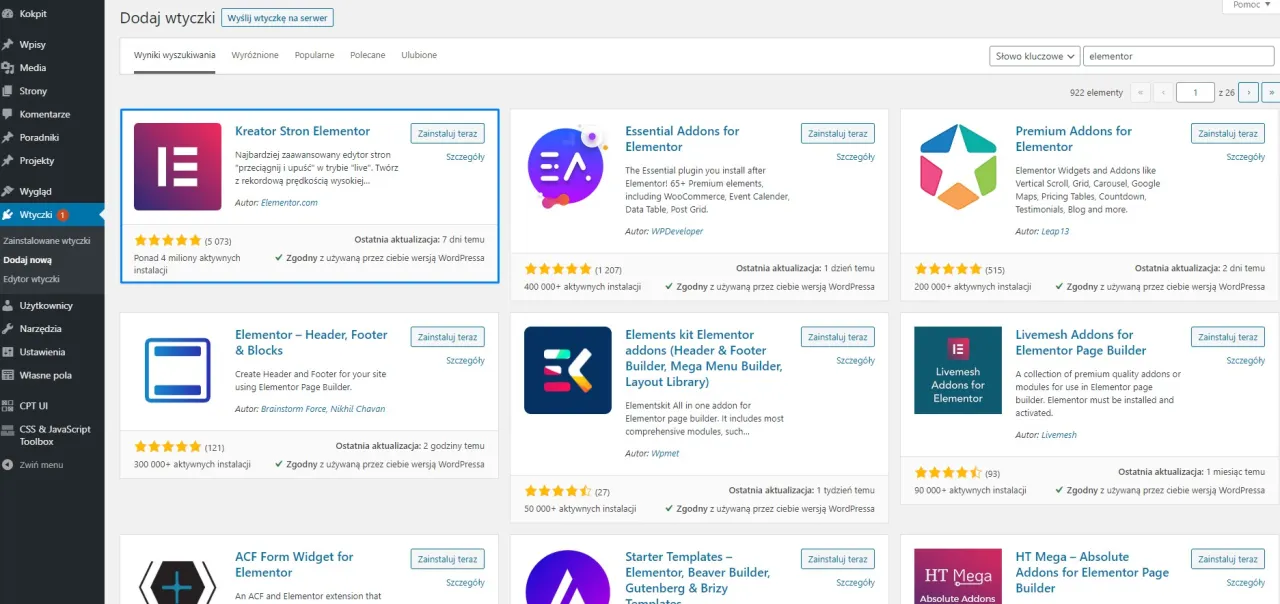This screenshot has height=604, width=1280.
Task: Click the Elementor Header, Footer & Blocks icon
Action: (177, 370)
